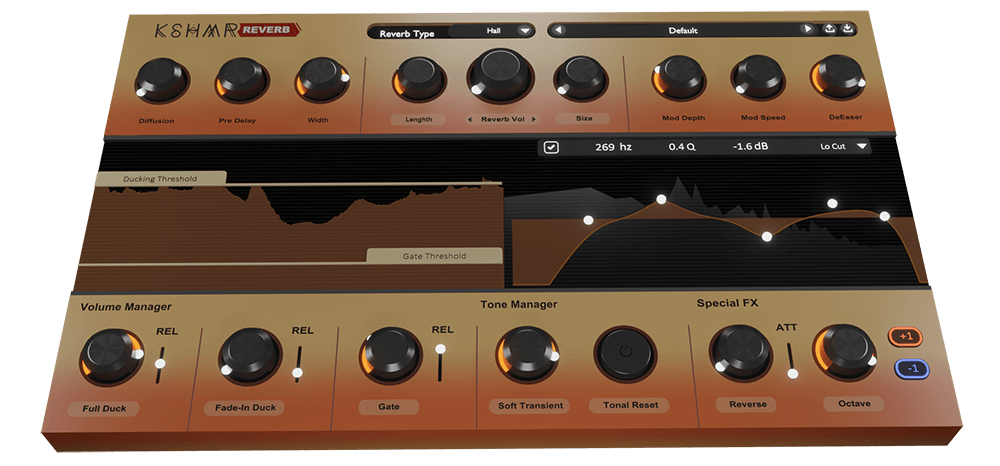
Task: Select the high EQ node above the curve
Action: [x=832, y=203]
